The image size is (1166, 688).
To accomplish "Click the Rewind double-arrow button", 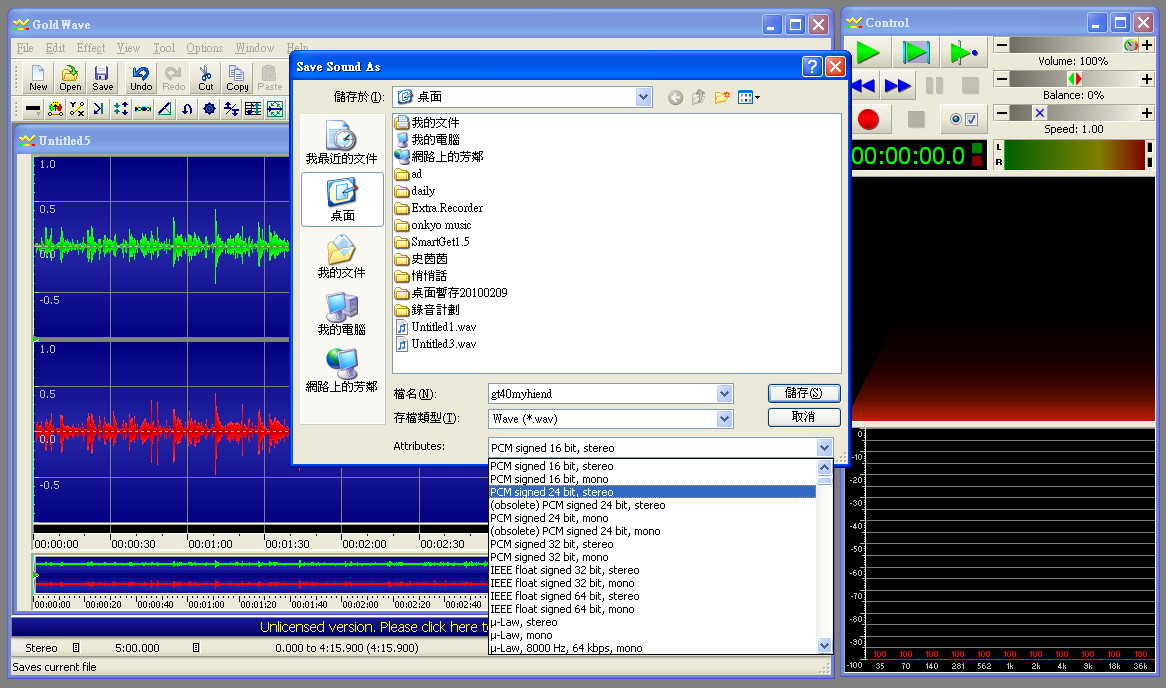I will (x=864, y=86).
